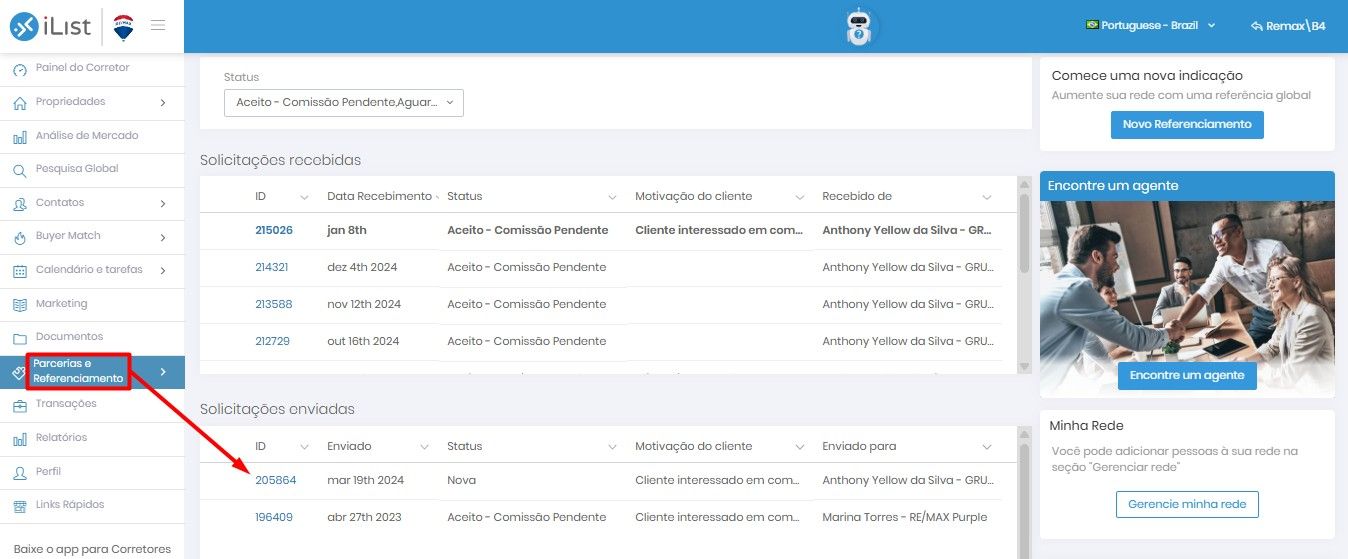1348x559 pixels.
Task: Click the Marketing icon
Action: (x=20, y=304)
